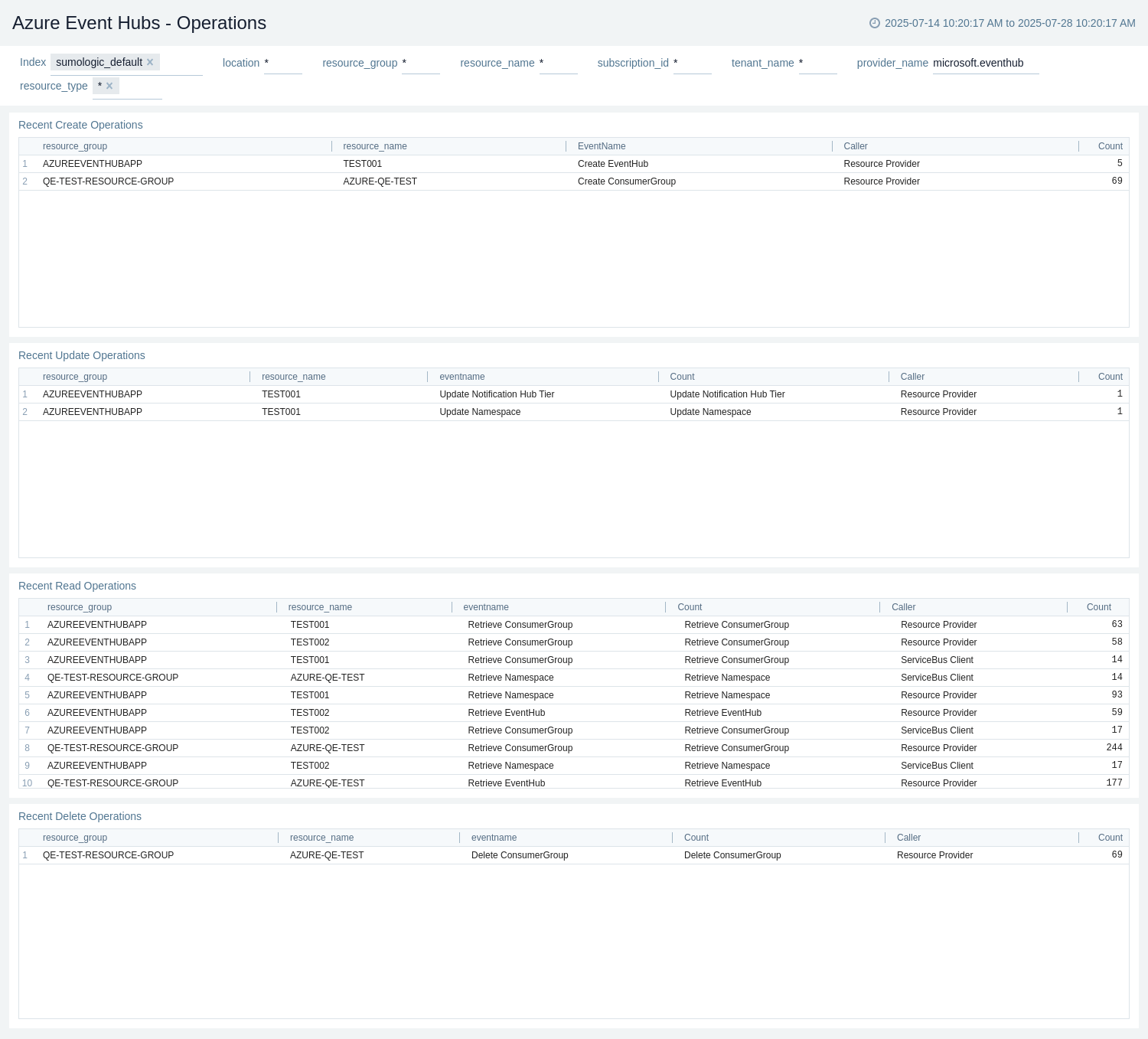Sort Update table by eventname column

pyautogui.click(x=462, y=377)
